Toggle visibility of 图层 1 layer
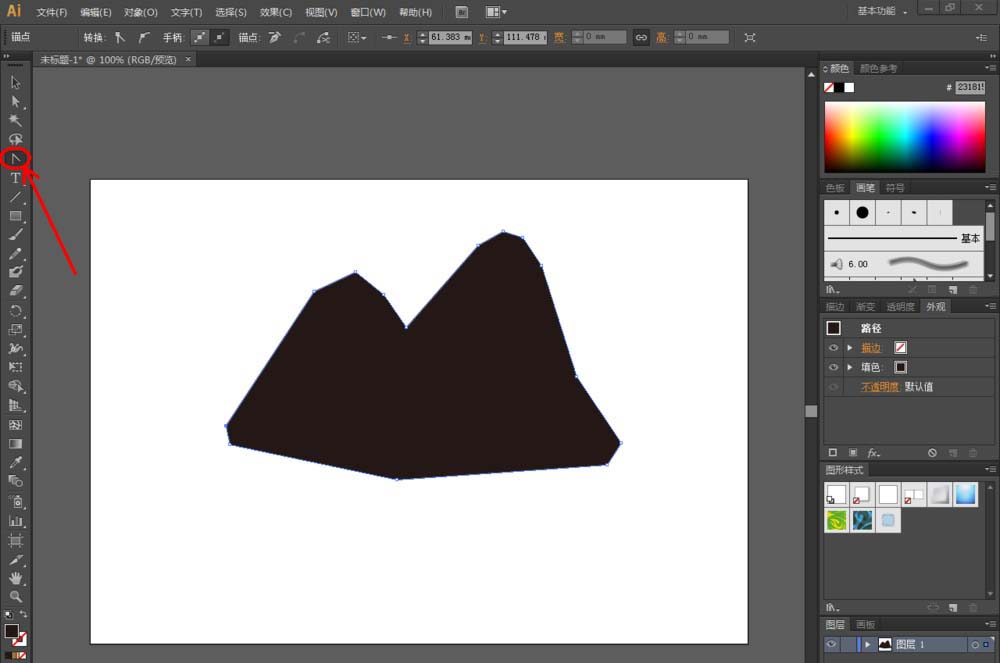Screen dimensions: 1000x663 click(x=832, y=645)
